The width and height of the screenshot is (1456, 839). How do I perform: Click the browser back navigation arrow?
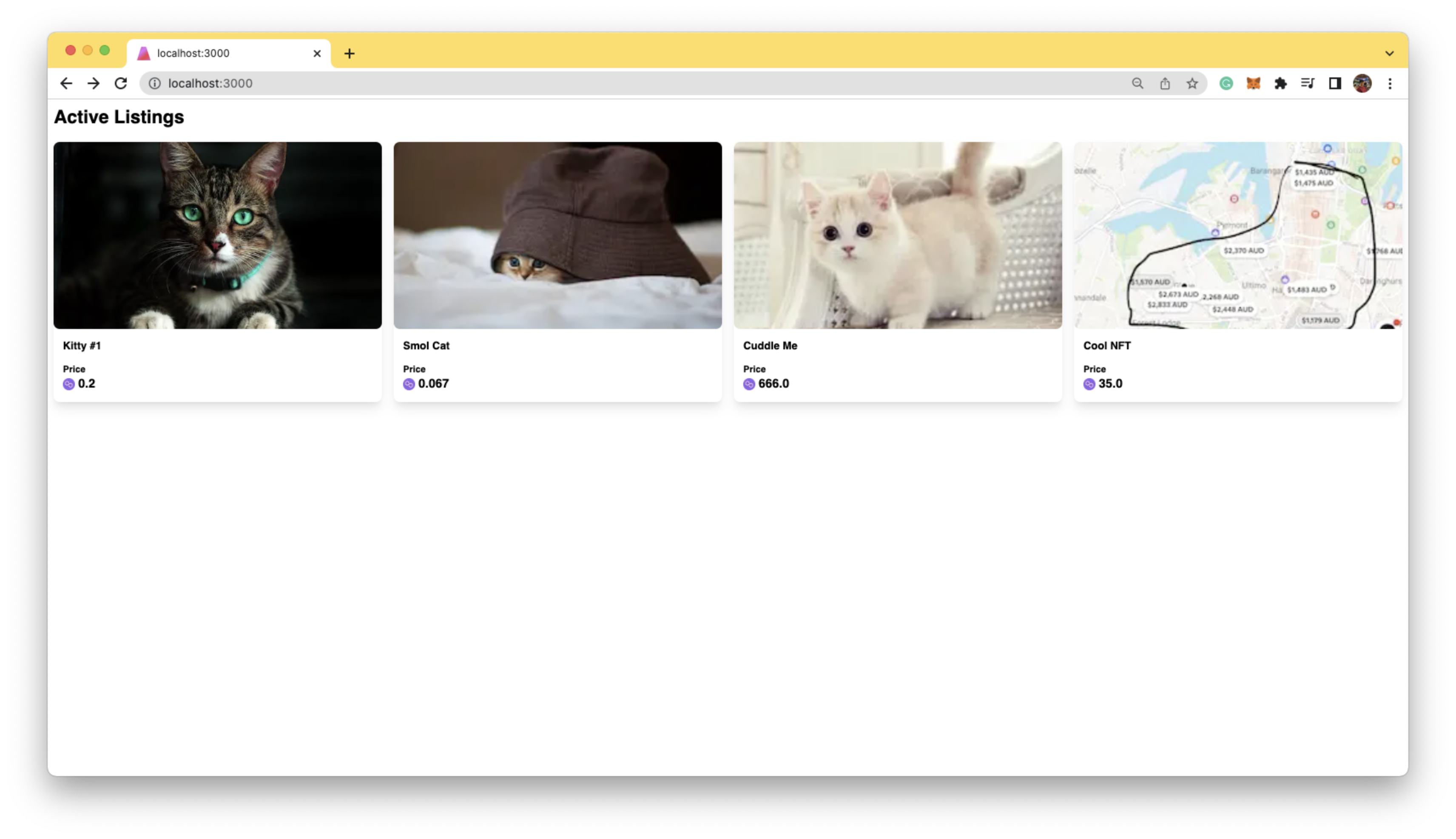66,83
